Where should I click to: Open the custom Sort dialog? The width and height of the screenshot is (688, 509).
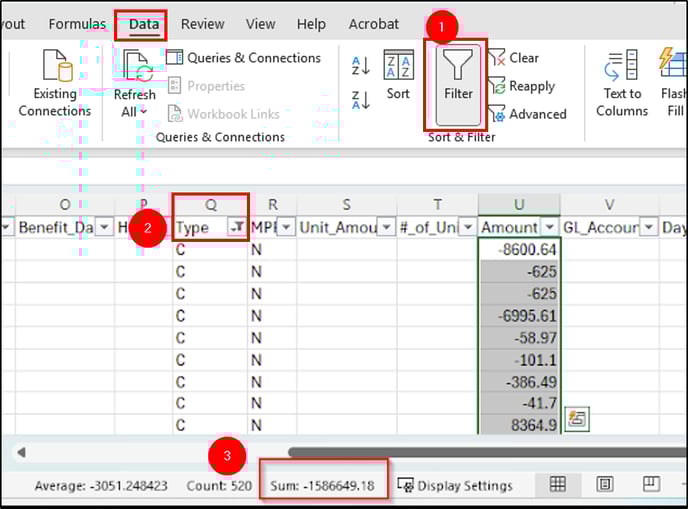[x=398, y=74]
